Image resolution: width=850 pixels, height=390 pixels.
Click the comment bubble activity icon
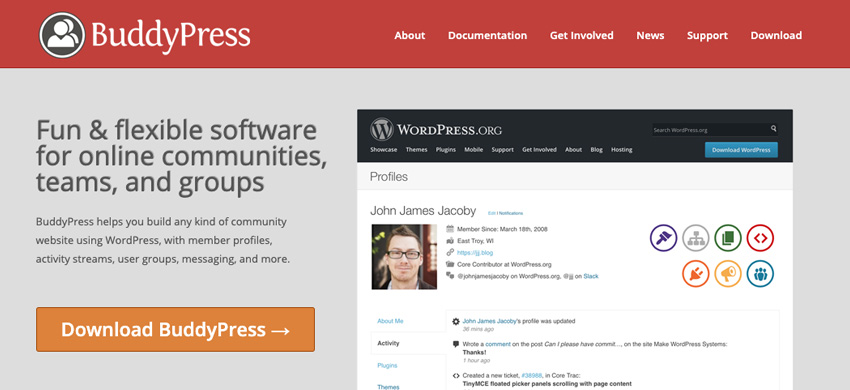click(x=456, y=344)
